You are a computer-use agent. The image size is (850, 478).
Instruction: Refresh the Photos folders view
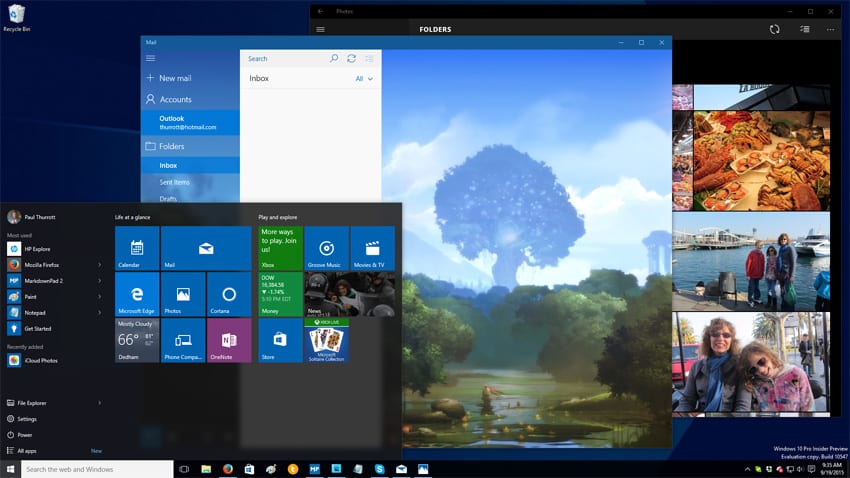coord(775,29)
